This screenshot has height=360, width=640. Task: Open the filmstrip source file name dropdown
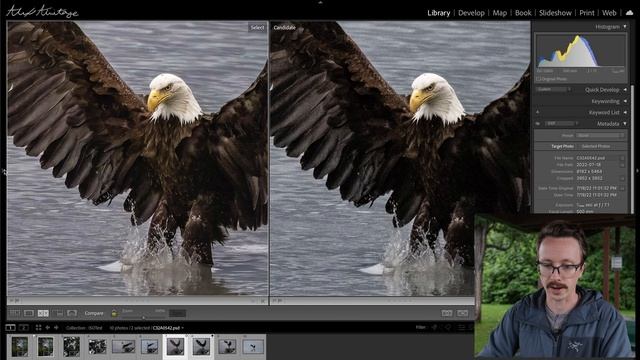(168, 328)
